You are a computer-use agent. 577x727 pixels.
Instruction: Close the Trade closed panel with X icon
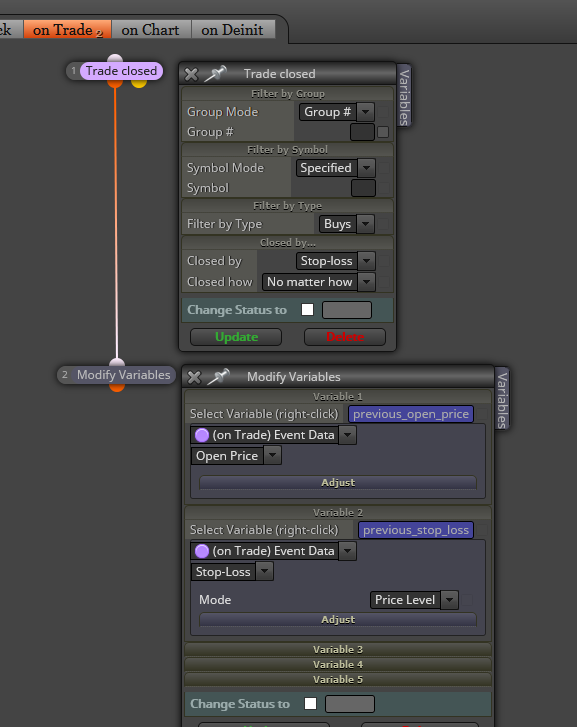point(191,74)
